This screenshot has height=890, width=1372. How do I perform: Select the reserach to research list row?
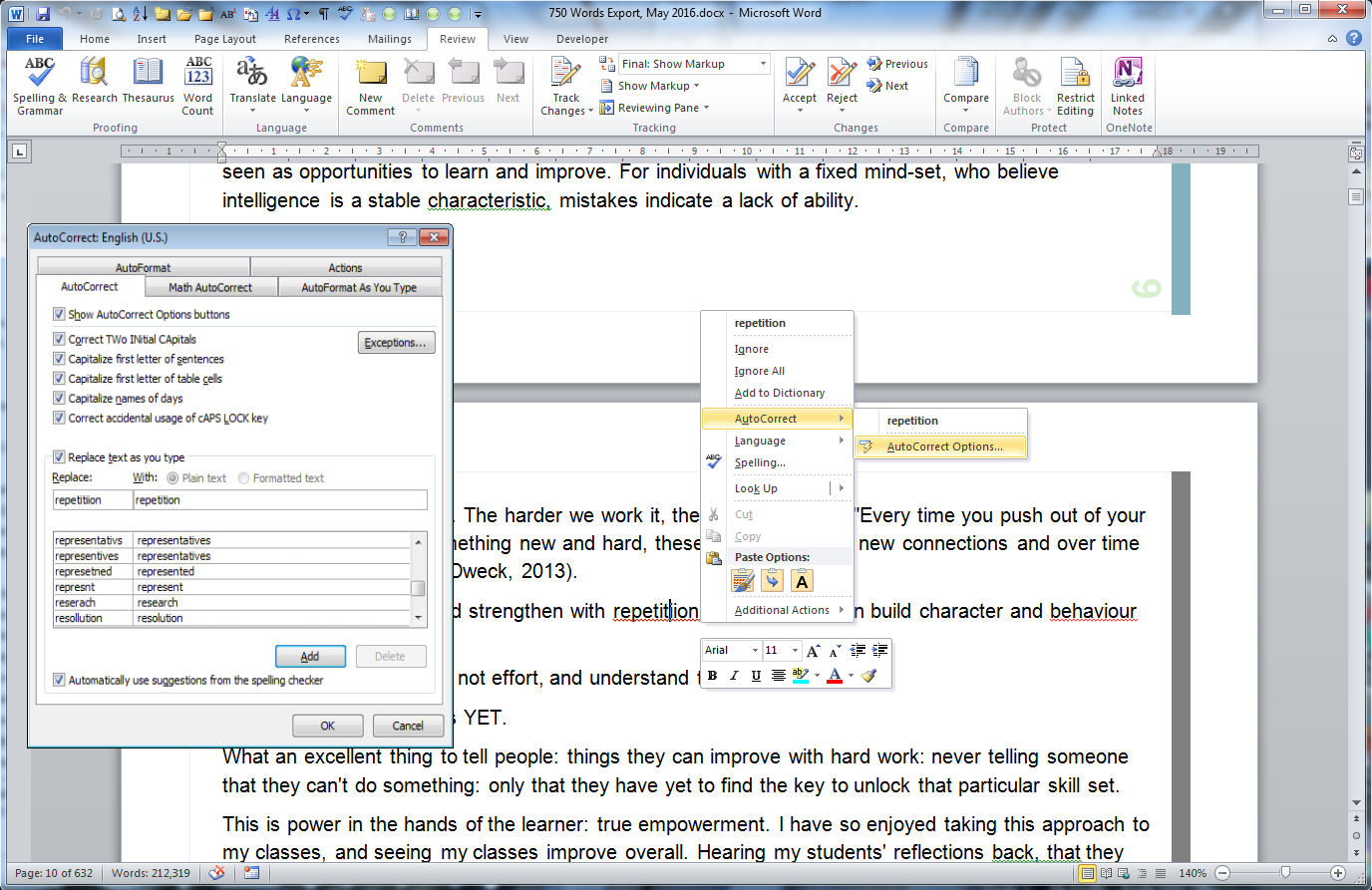231,602
